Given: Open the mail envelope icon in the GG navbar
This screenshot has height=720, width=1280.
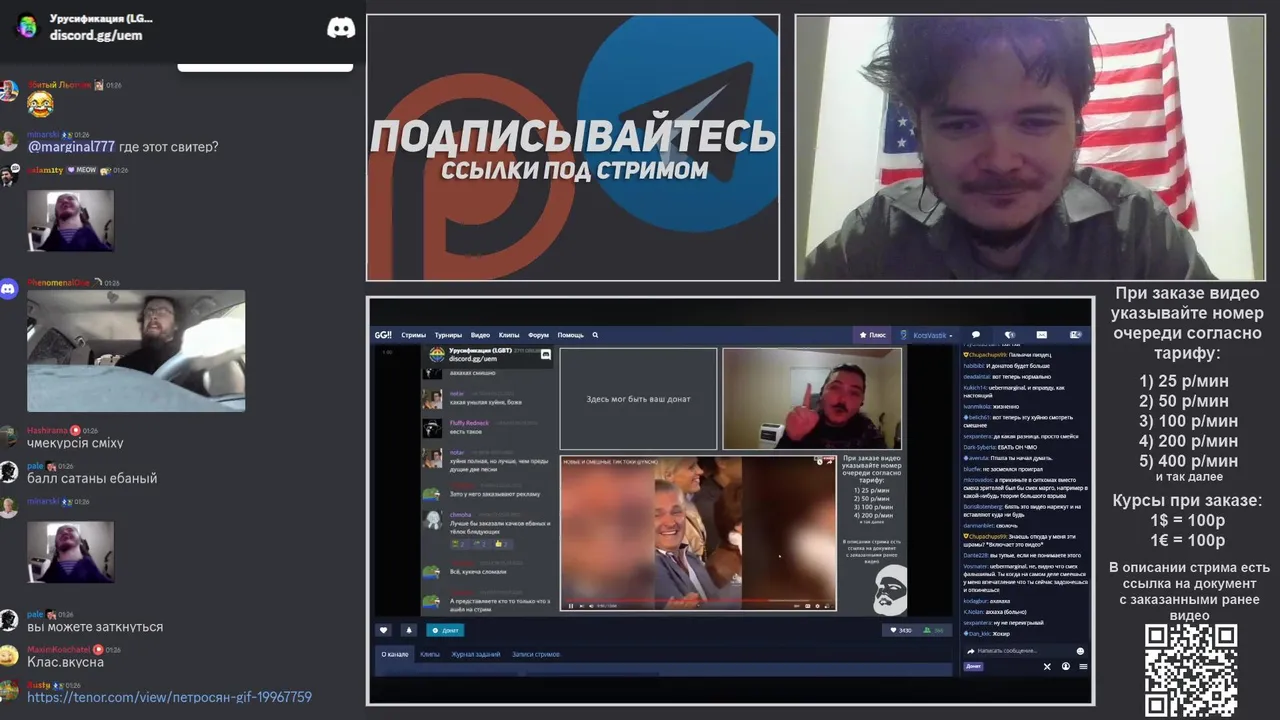Looking at the screenshot, I should 1041,335.
